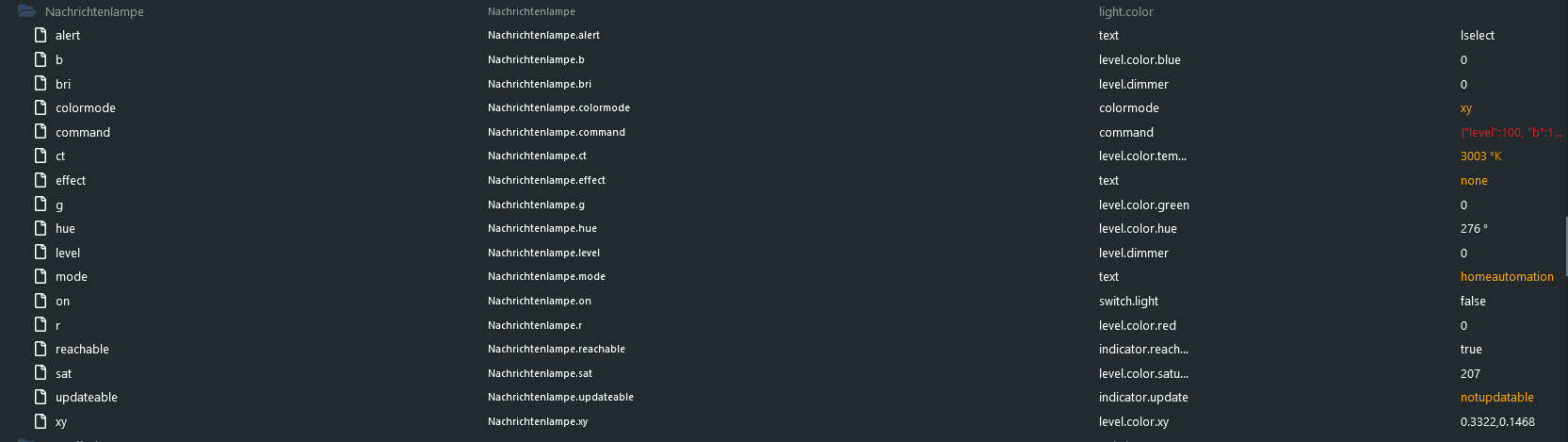Select the level tree item
The width and height of the screenshot is (1568, 442).
68,253
